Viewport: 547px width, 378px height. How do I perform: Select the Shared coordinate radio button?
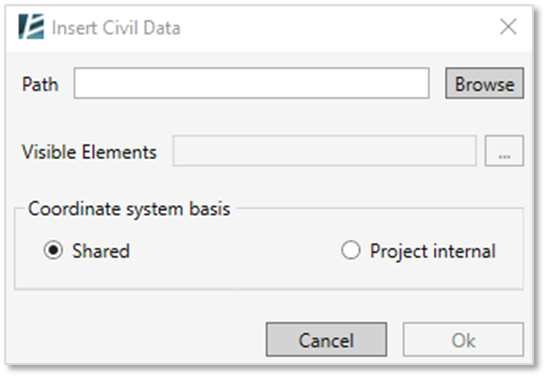[53, 250]
